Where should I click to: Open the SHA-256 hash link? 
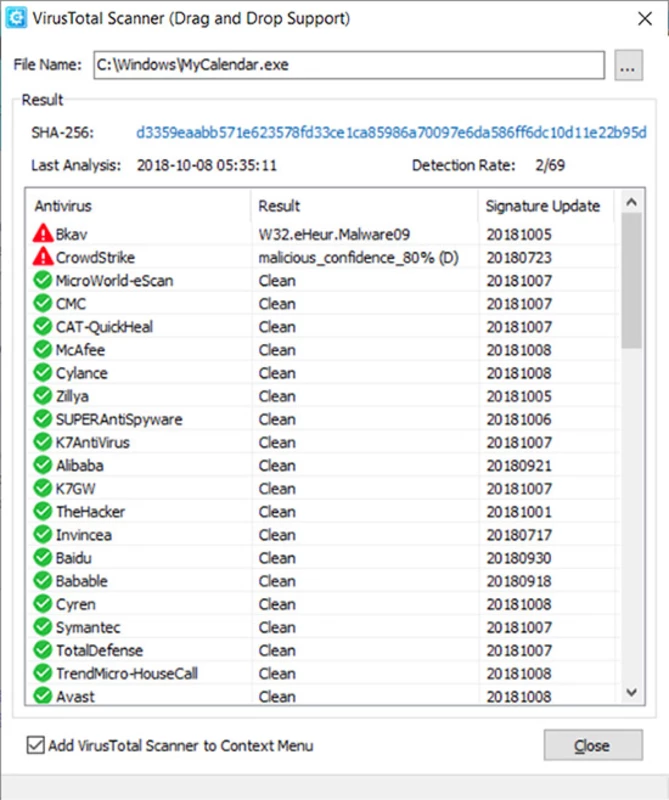[391, 133]
